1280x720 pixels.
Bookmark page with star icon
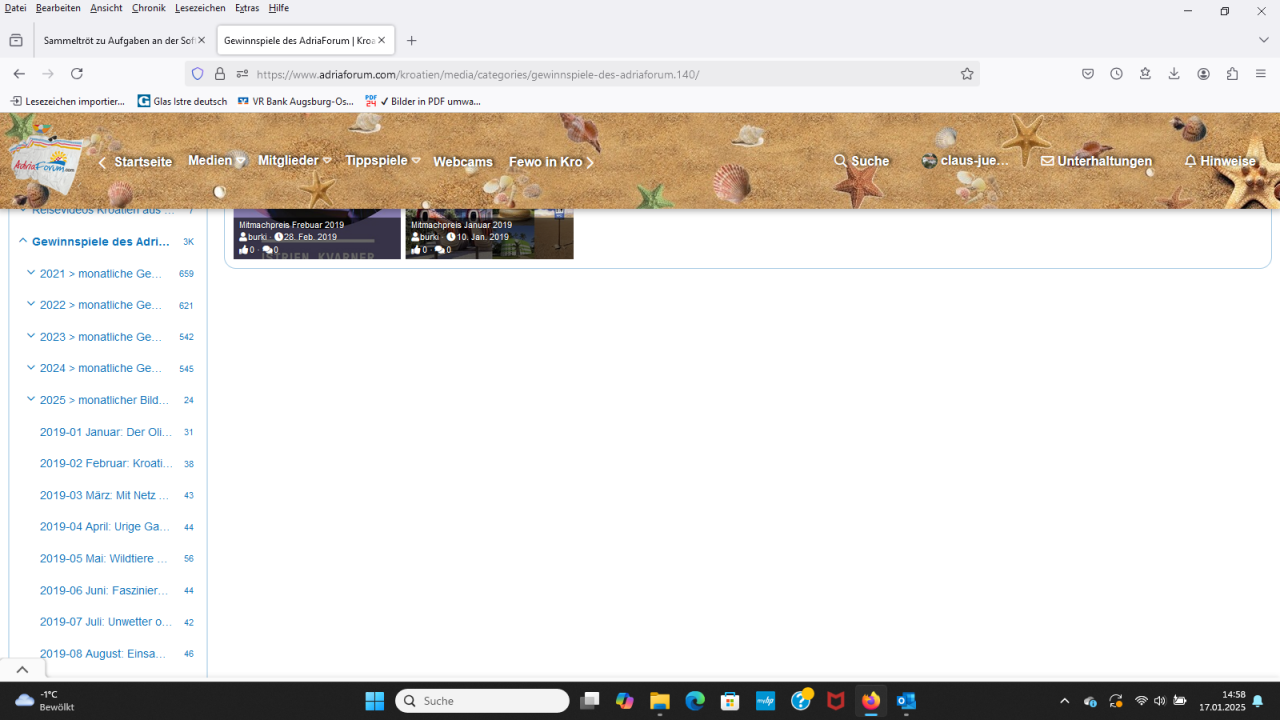click(x=967, y=74)
